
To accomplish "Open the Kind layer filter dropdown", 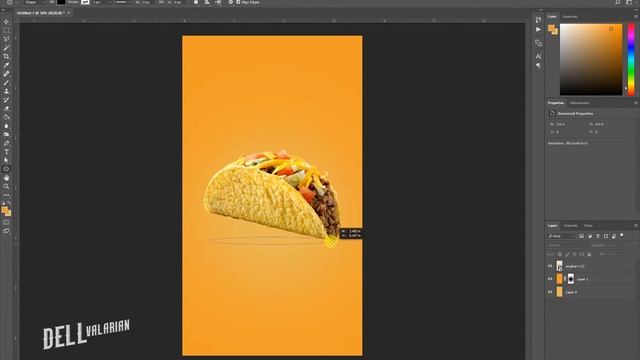I will (x=562, y=236).
